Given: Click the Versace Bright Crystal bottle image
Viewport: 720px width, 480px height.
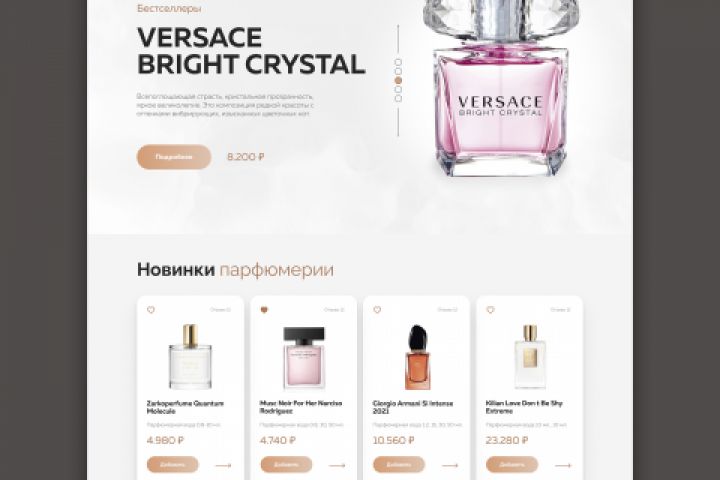Looking at the screenshot, I should [501, 88].
